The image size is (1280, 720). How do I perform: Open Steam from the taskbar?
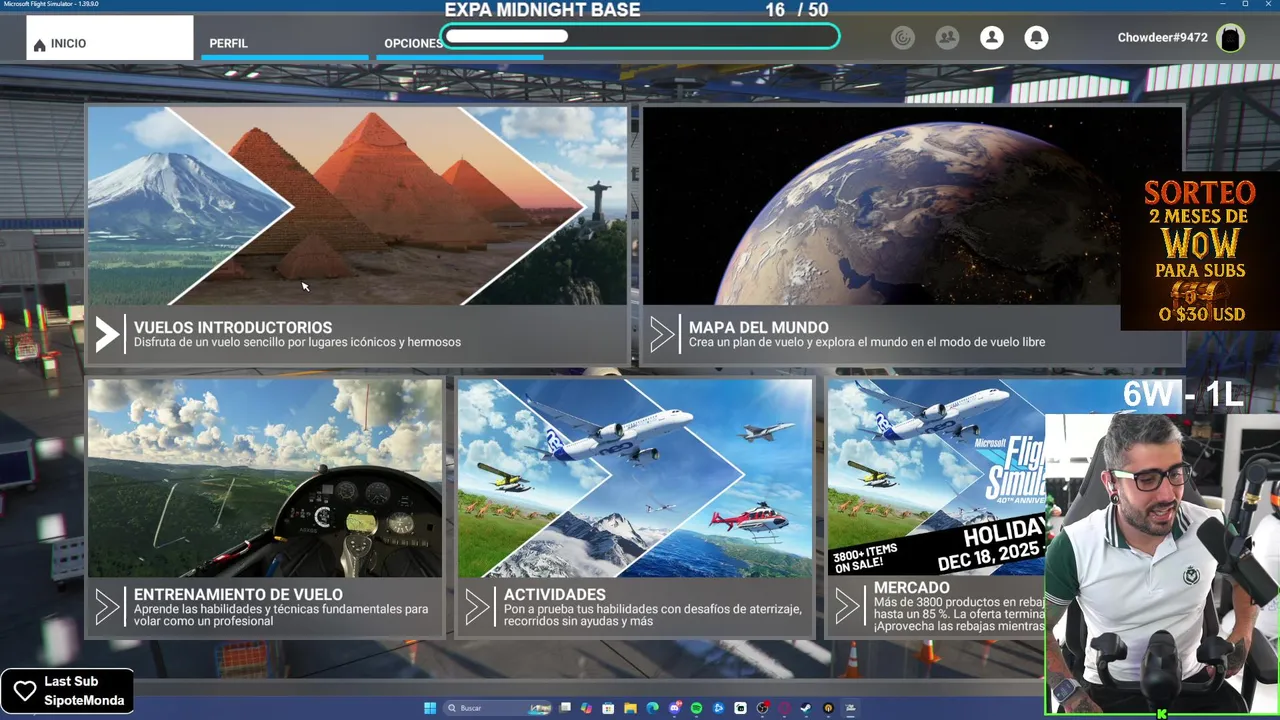coord(806,708)
